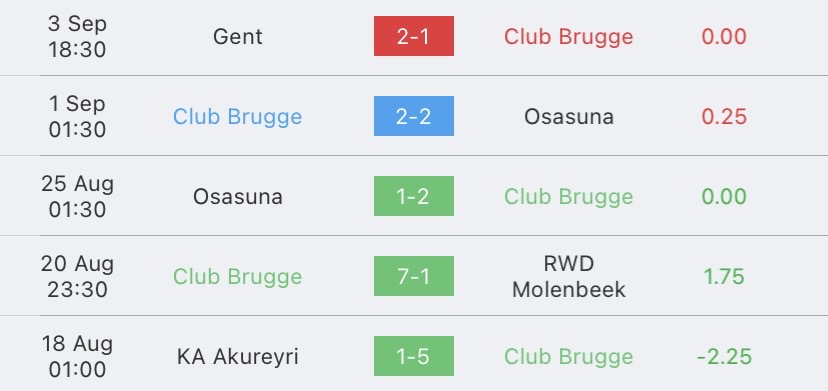Screen dimensions: 828x391
Task: Click the 0.25 handicap value
Action: click(x=724, y=117)
